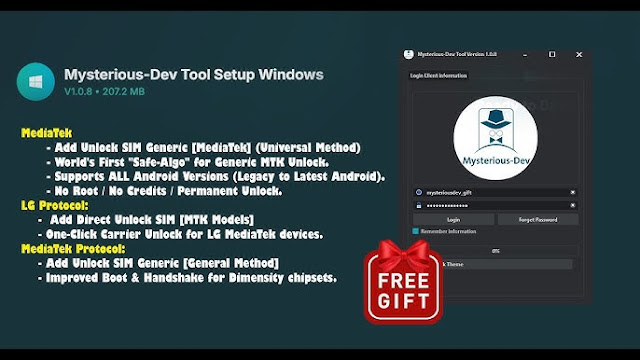Click the title Mysterious-Dev Tool Setup Windows
This screenshot has height=360, width=640.
click(194, 75)
